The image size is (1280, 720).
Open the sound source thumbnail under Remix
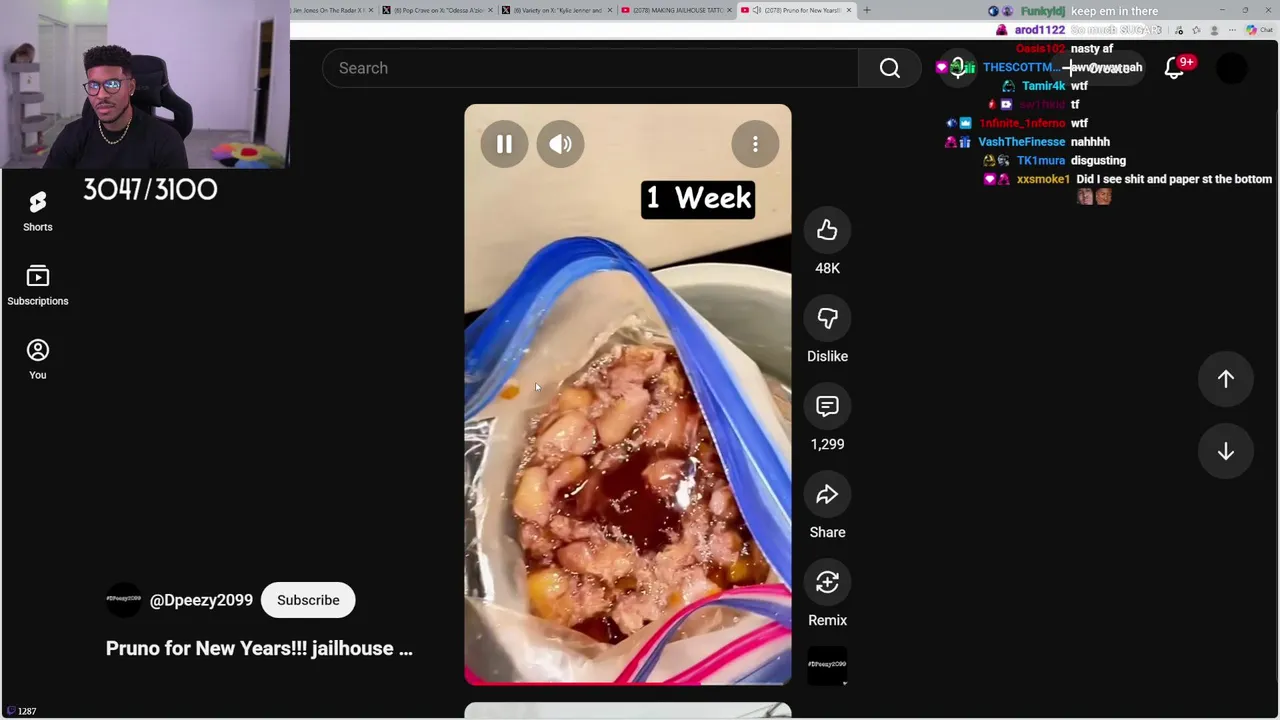tap(827, 665)
